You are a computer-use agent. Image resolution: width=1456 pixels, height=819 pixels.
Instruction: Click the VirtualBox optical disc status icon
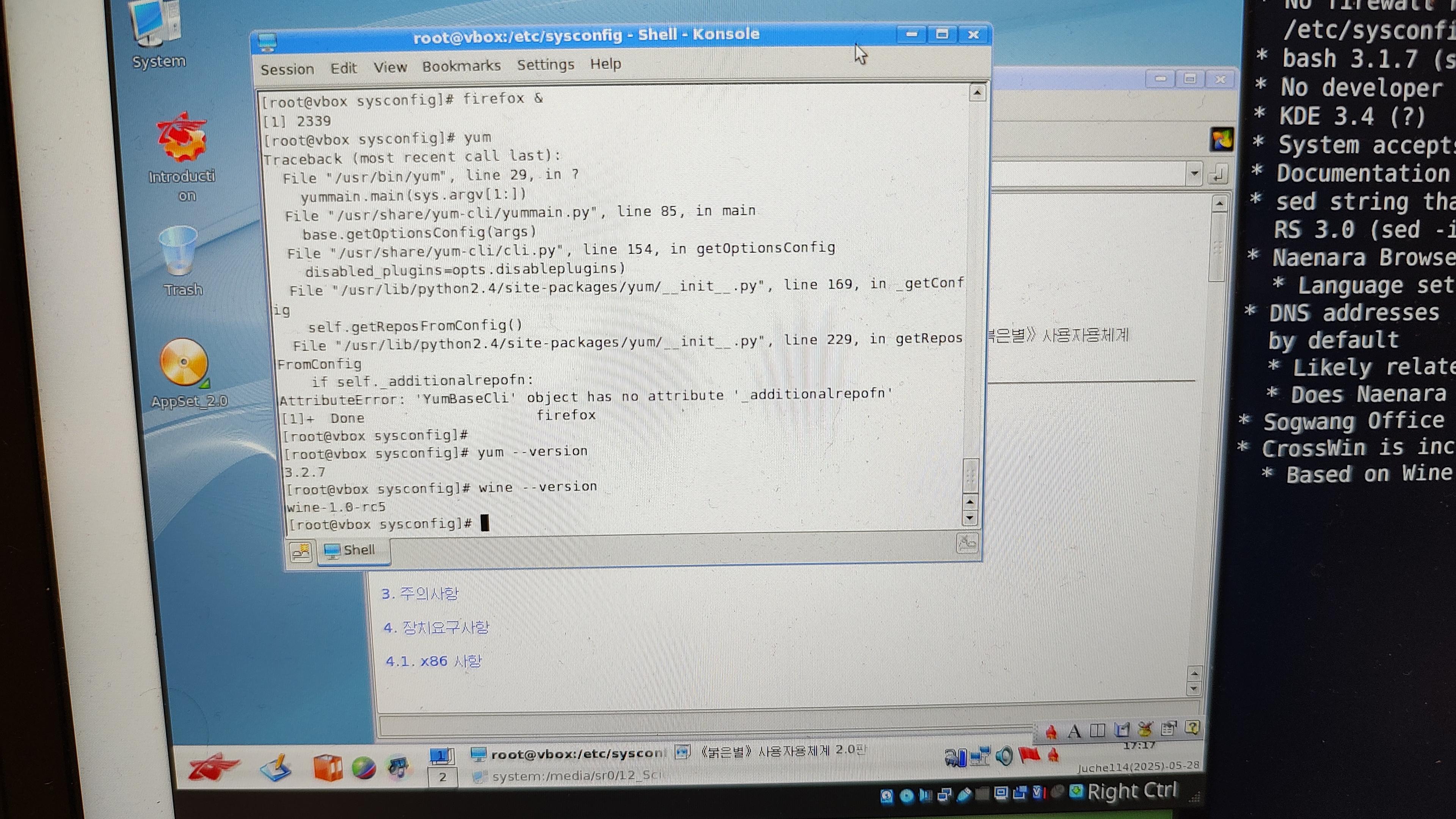pos(907,796)
